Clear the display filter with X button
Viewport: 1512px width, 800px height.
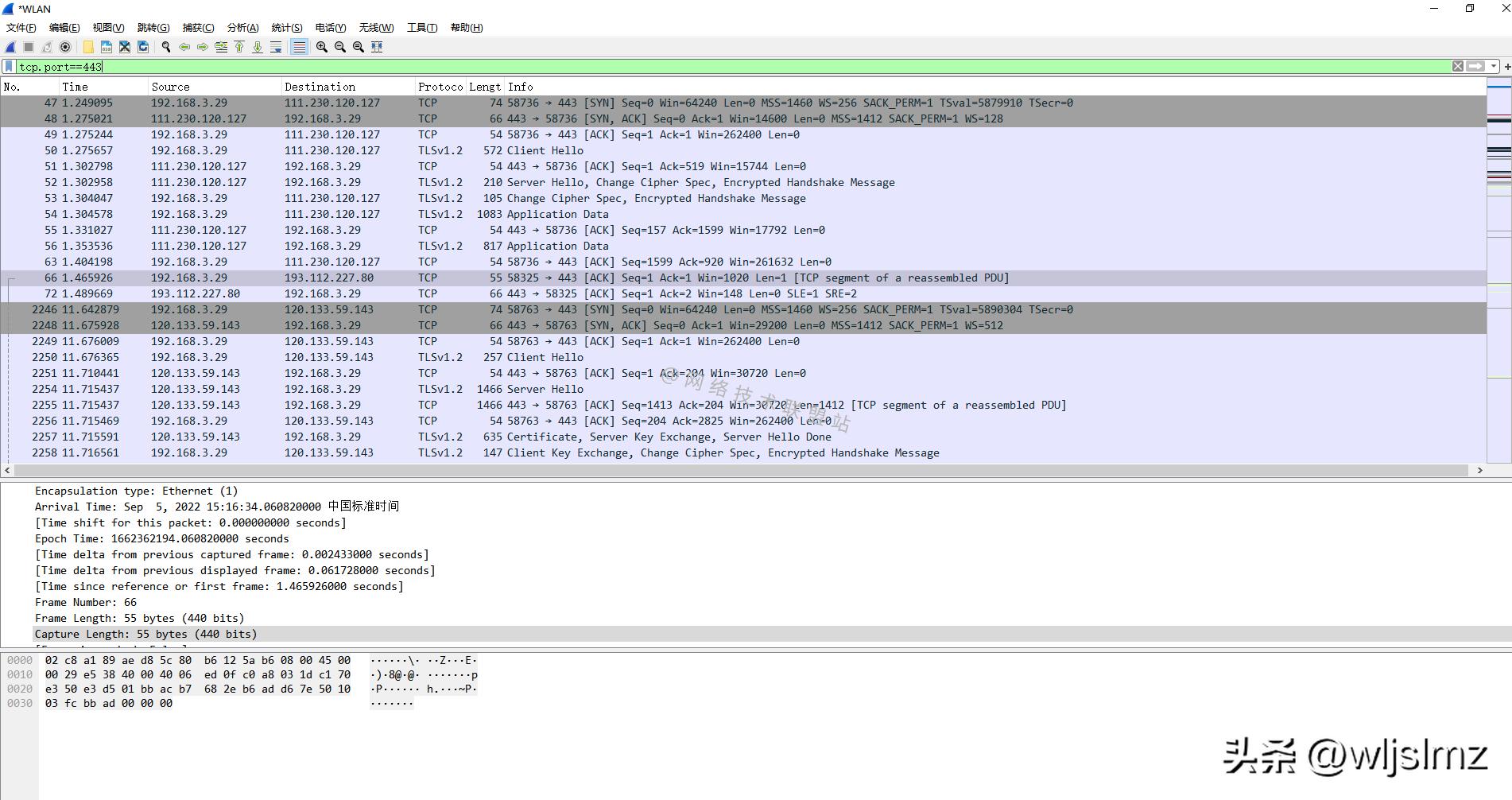coord(1458,67)
